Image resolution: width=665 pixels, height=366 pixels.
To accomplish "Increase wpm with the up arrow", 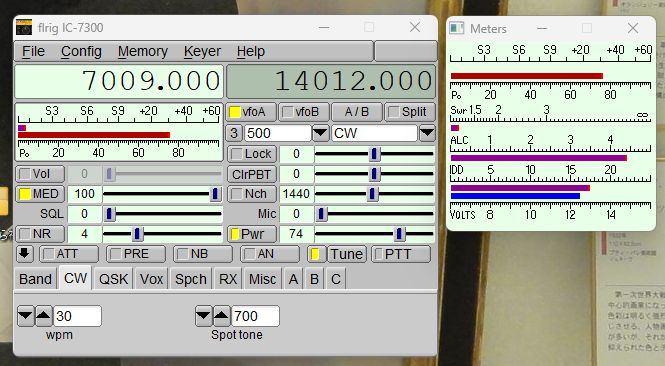I will pyautogui.click(x=43, y=316).
